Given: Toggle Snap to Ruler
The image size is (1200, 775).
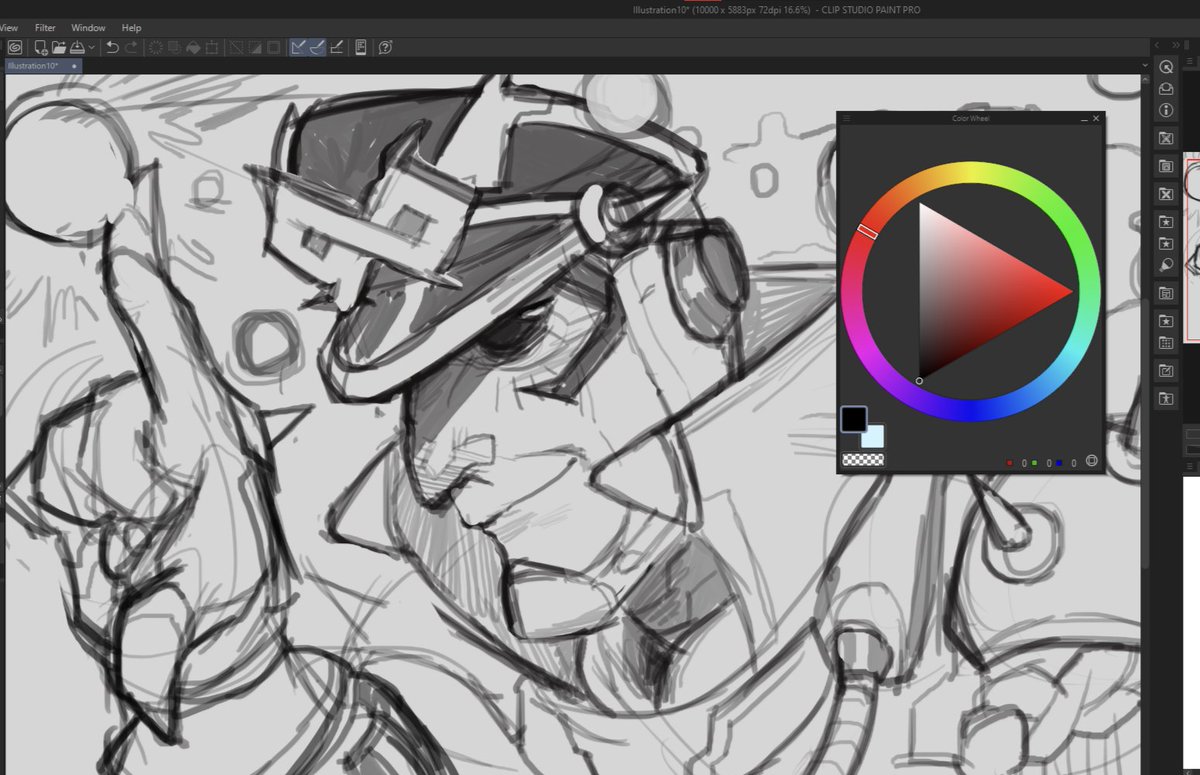Looking at the screenshot, I should [298, 47].
